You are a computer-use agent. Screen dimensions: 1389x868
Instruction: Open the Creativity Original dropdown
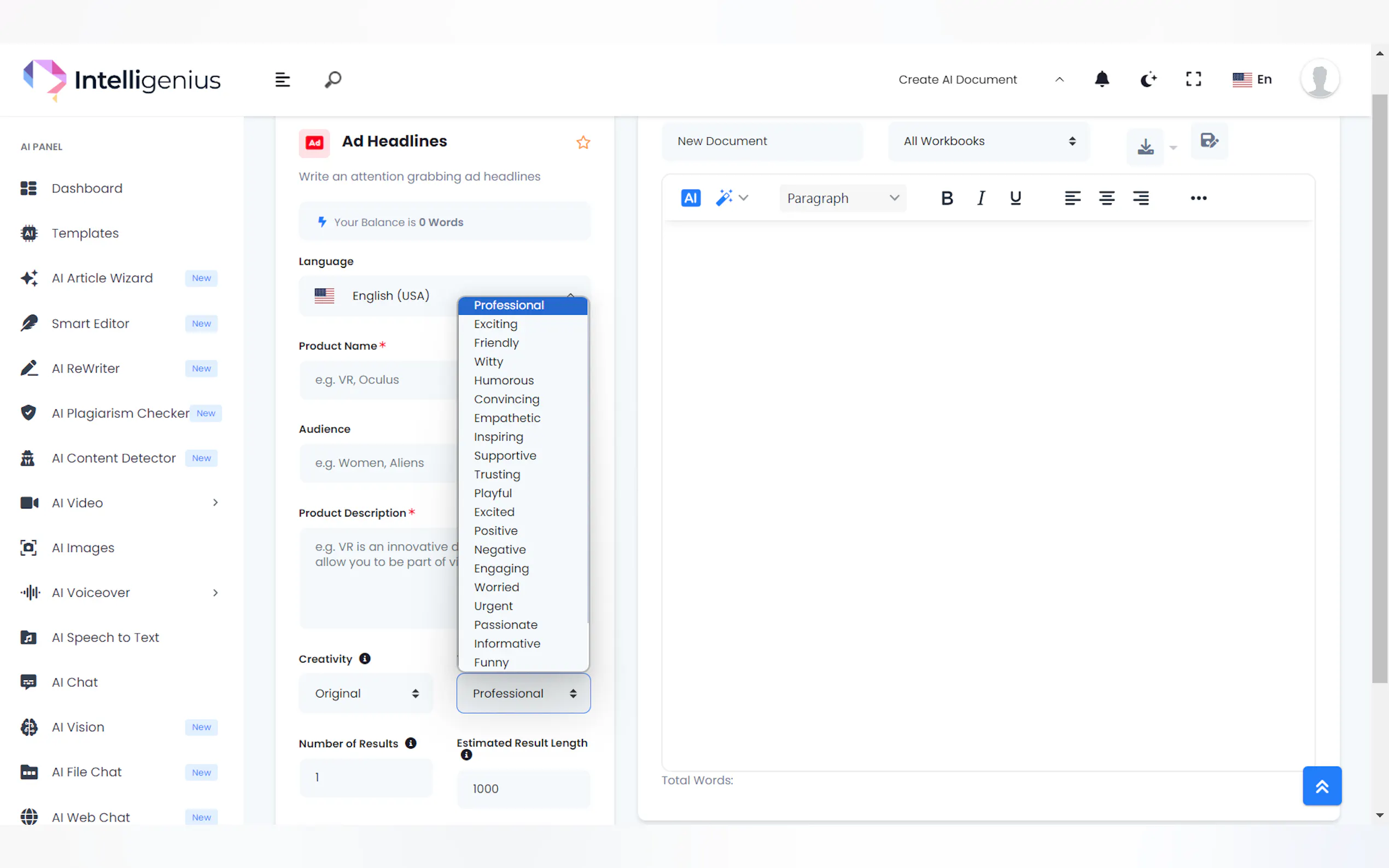coord(366,694)
